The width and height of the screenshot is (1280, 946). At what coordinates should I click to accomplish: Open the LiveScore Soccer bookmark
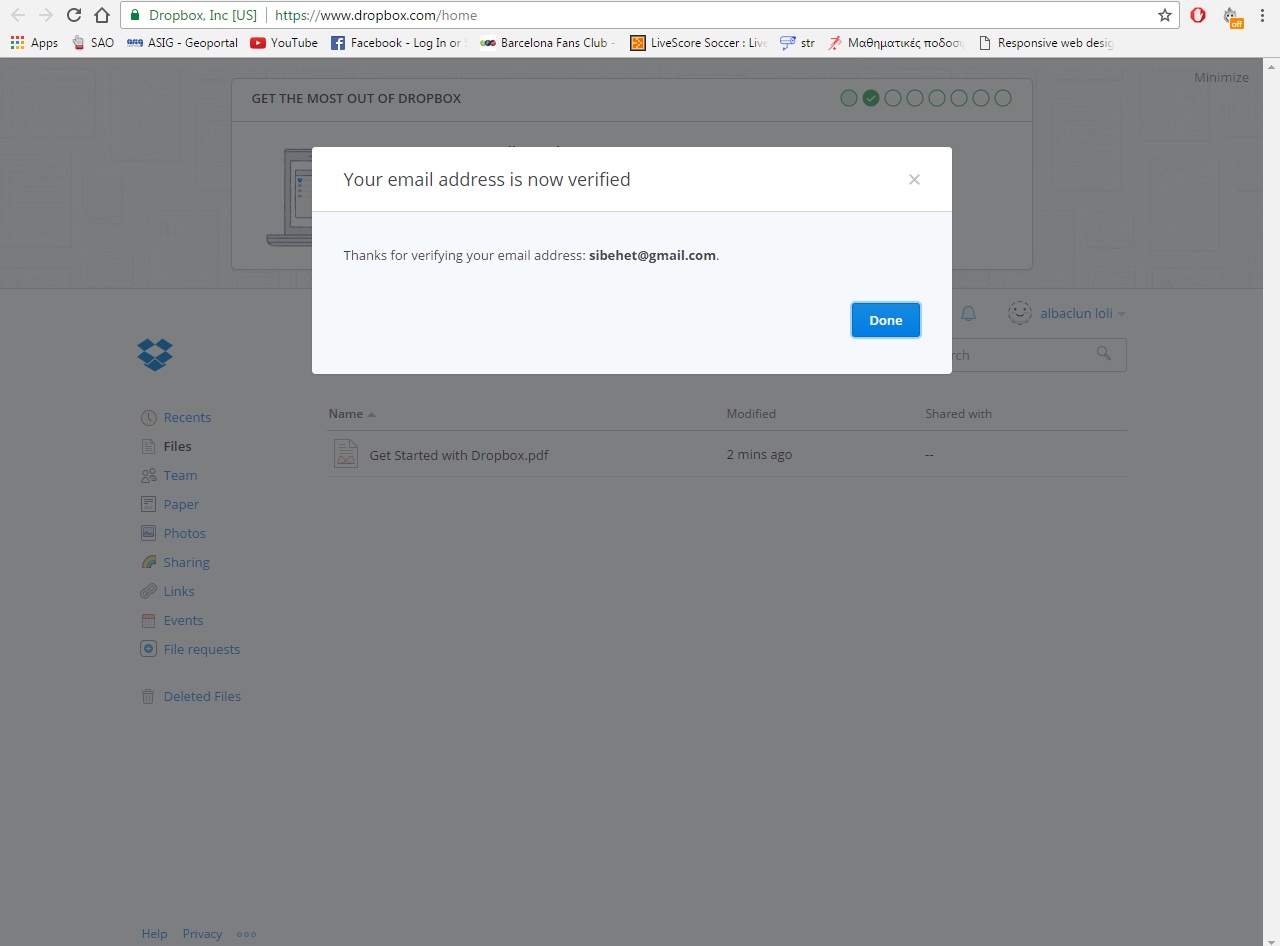pos(698,43)
